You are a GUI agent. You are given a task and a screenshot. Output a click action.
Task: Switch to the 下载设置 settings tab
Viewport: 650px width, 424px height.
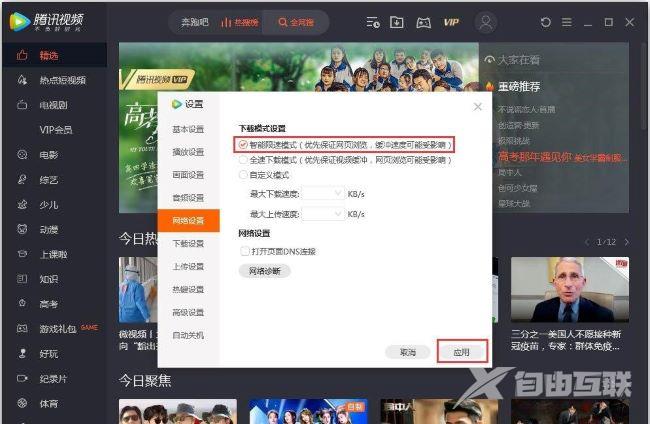click(189, 243)
